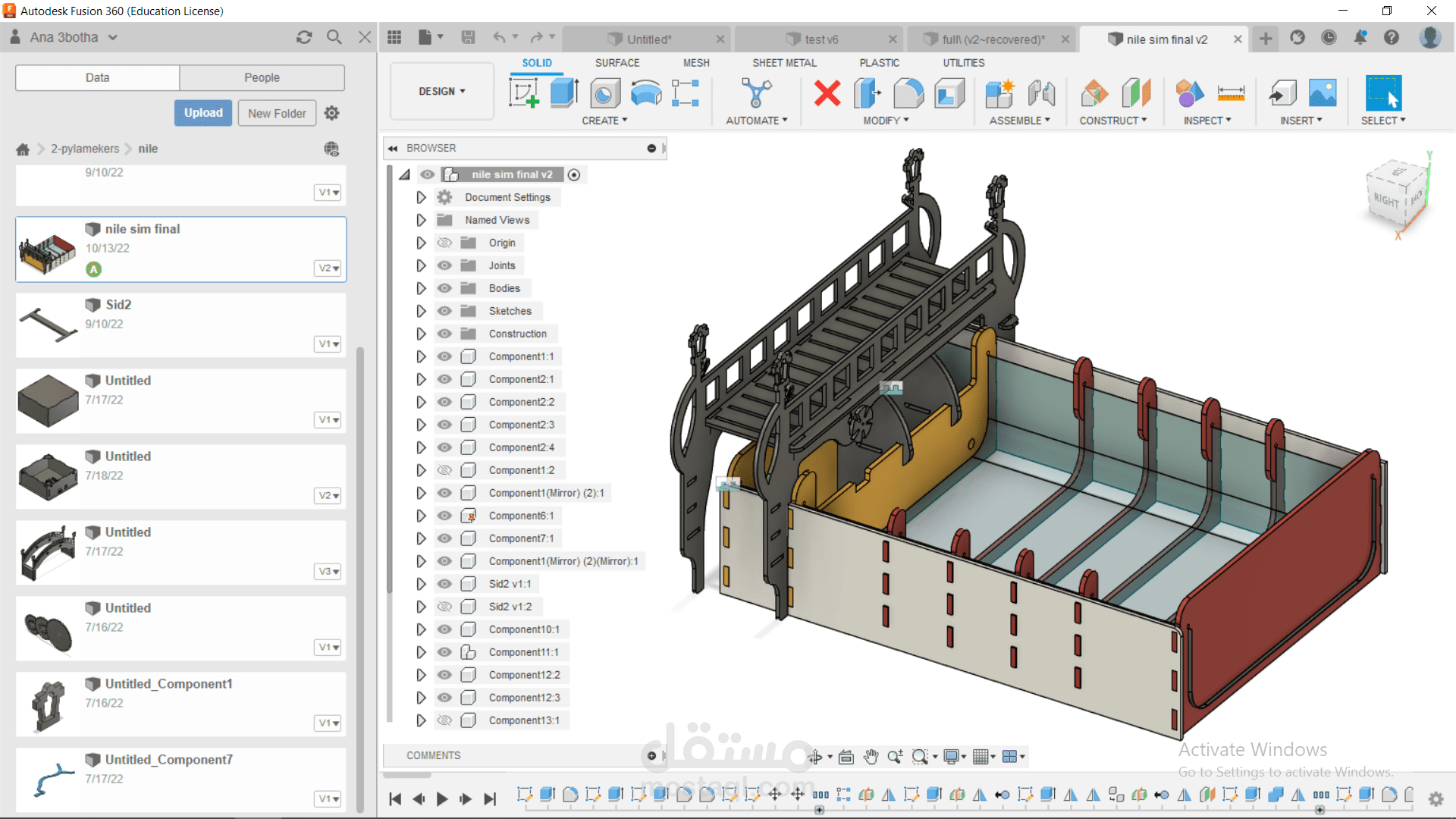The width and height of the screenshot is (1456, 819).
Task: Click the Measure tool in Inspect group
Action: click(1231, 93)
